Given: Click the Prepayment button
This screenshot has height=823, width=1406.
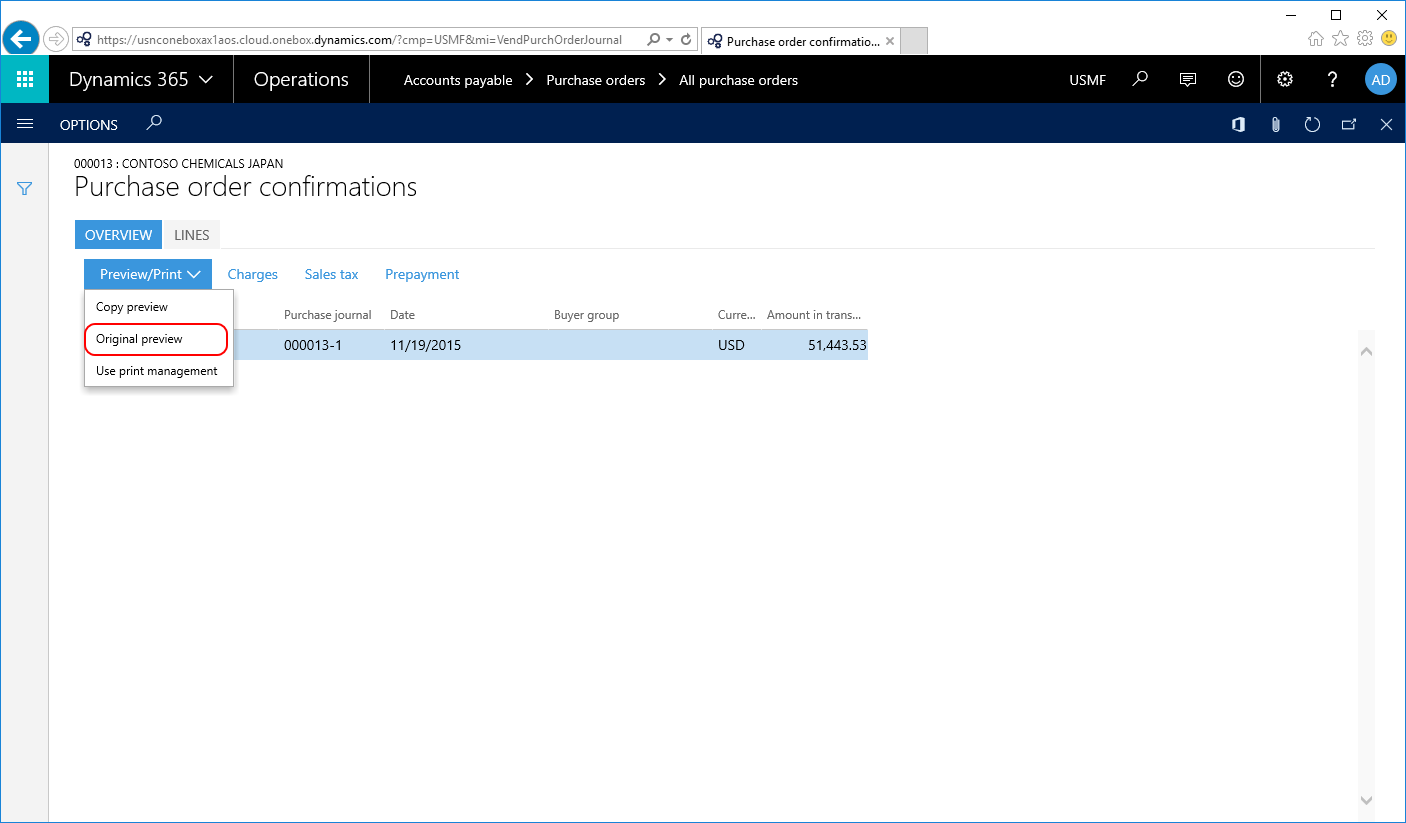Looking at the screenshot, I should (x=422, y=274).
